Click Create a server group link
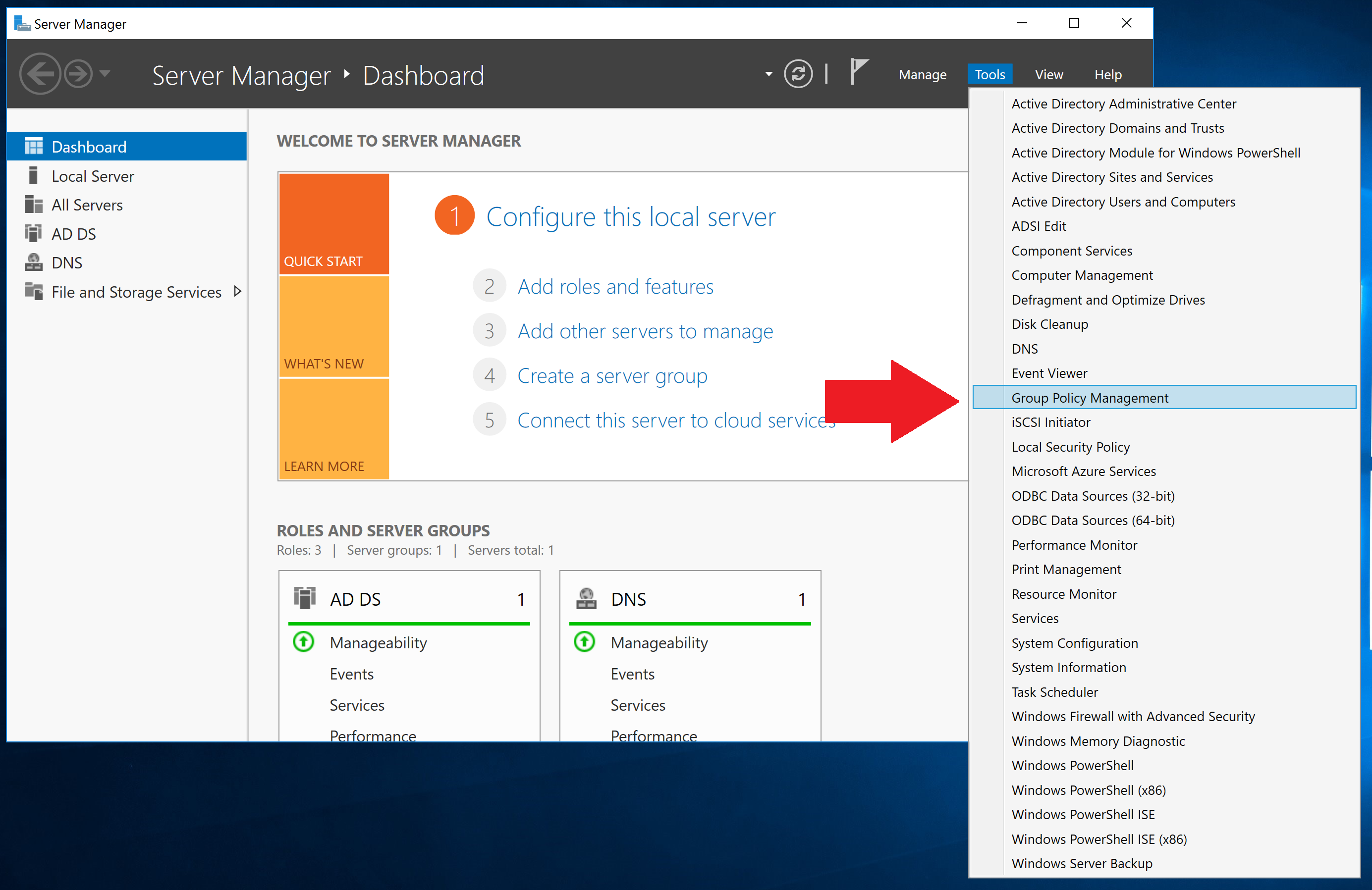This screenshot has height=890, width=1372. coord(611,375)
